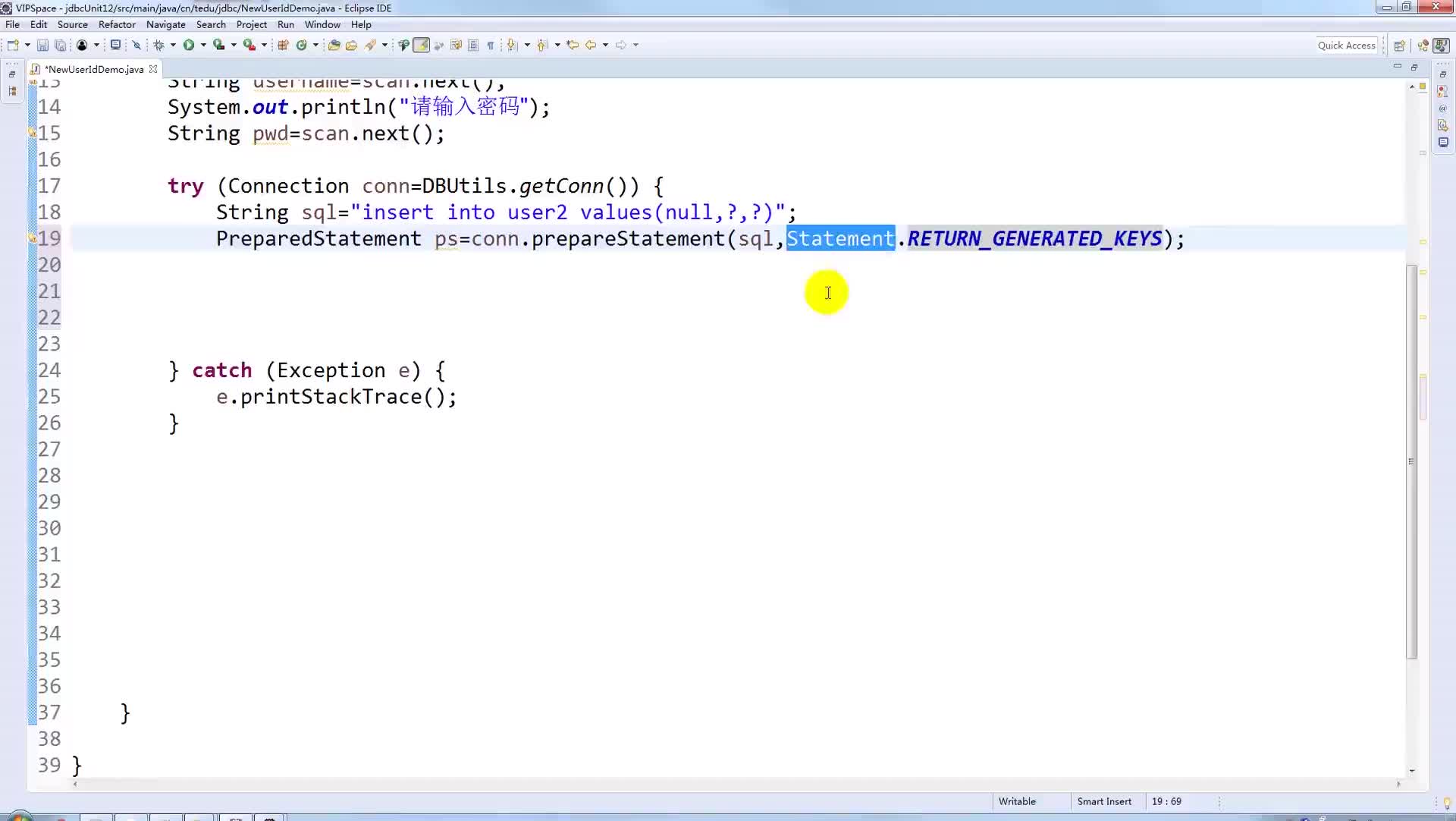This screenshot has width=1456, height=821.
Task: Toggle the breakpoint on line 19
Action: tap(32, 237)
